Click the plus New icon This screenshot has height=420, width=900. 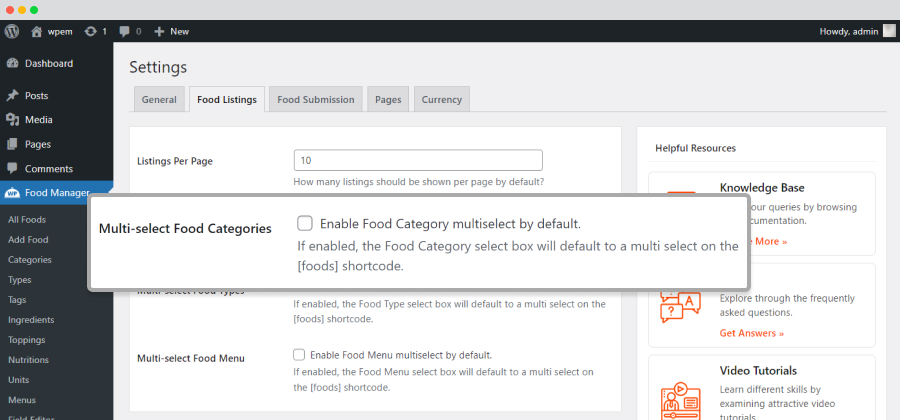click(160, 32)
